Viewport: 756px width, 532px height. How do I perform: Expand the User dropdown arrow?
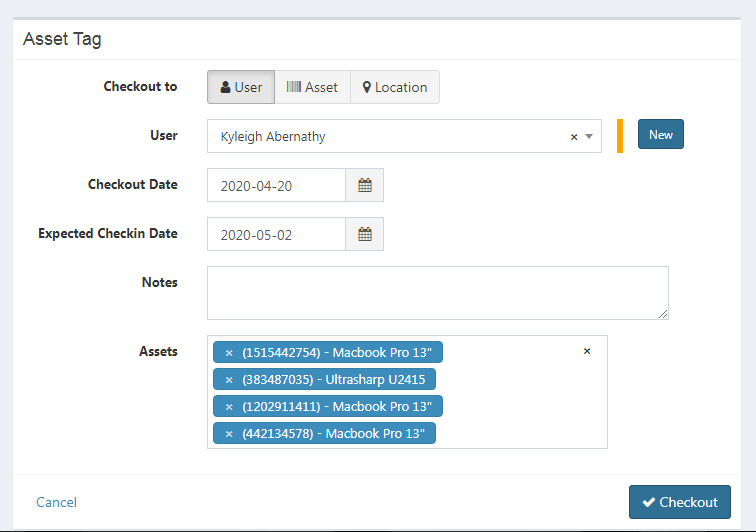point(589,137)
